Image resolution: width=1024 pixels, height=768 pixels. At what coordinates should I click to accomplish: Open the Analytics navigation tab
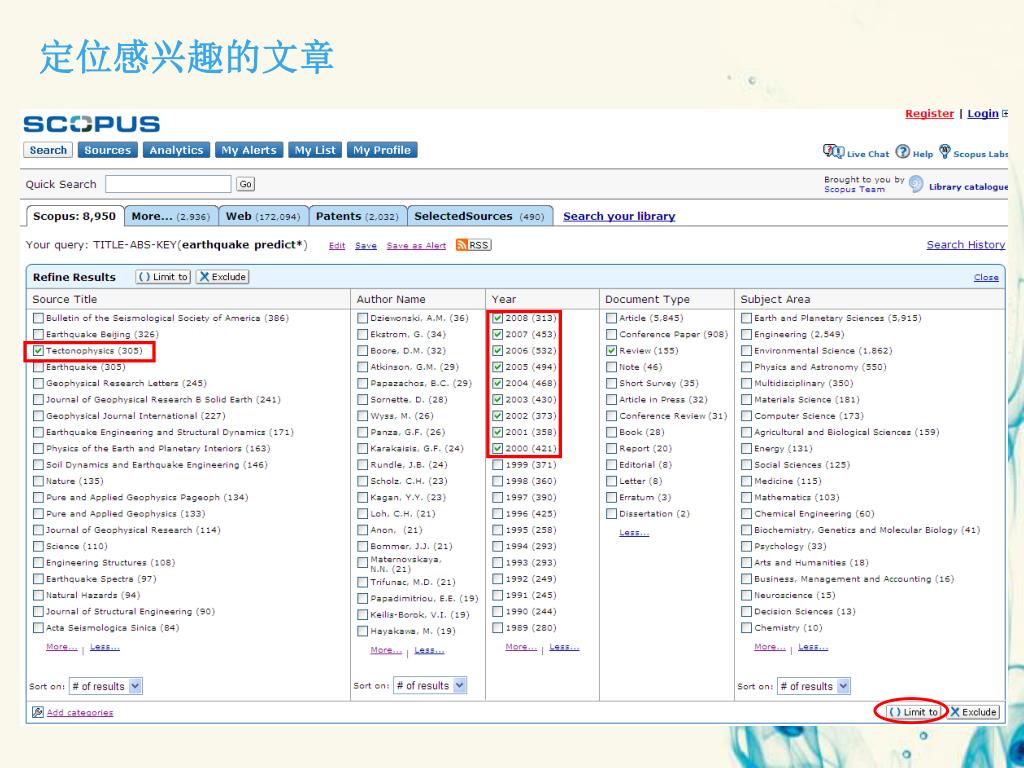pos(176,150)
